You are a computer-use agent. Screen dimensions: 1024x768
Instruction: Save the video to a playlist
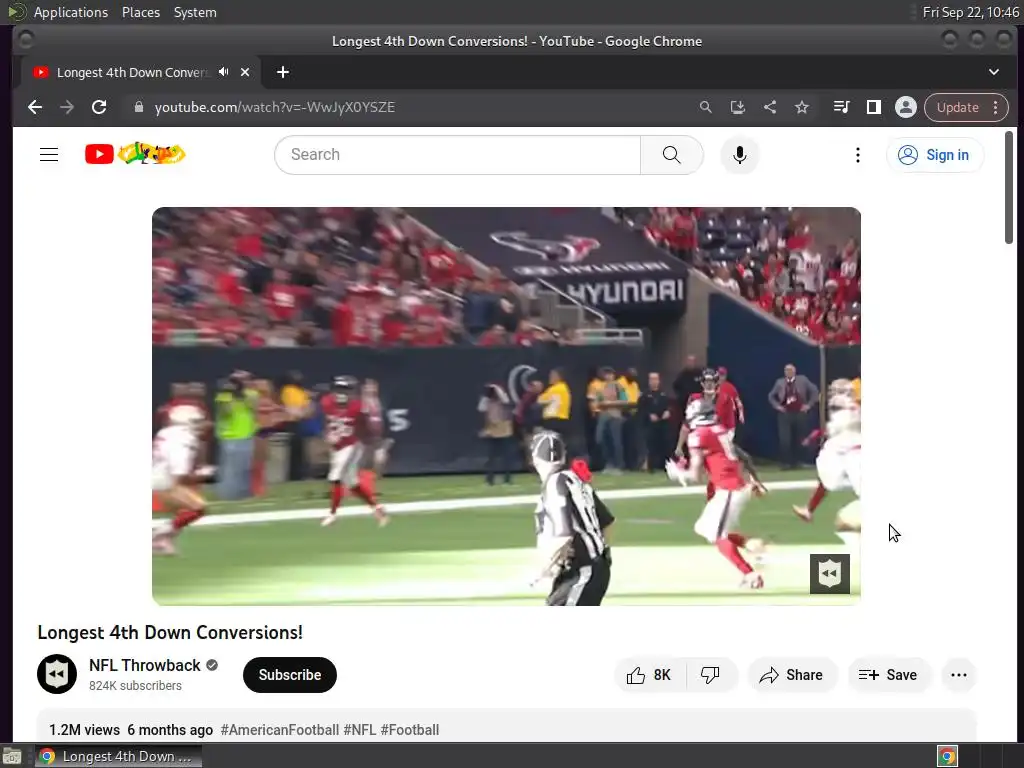(888, 675)
